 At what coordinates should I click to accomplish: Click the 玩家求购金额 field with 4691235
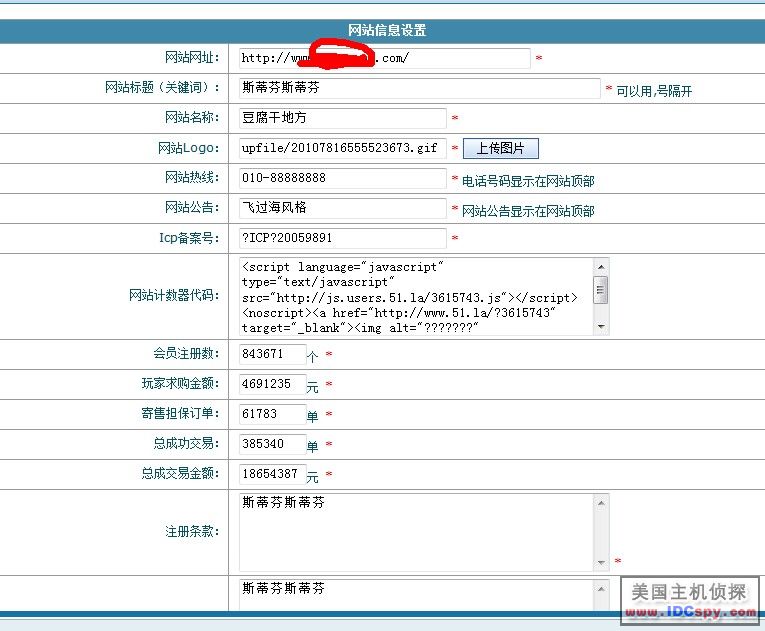pyautogui.click(x=272, y=384)
